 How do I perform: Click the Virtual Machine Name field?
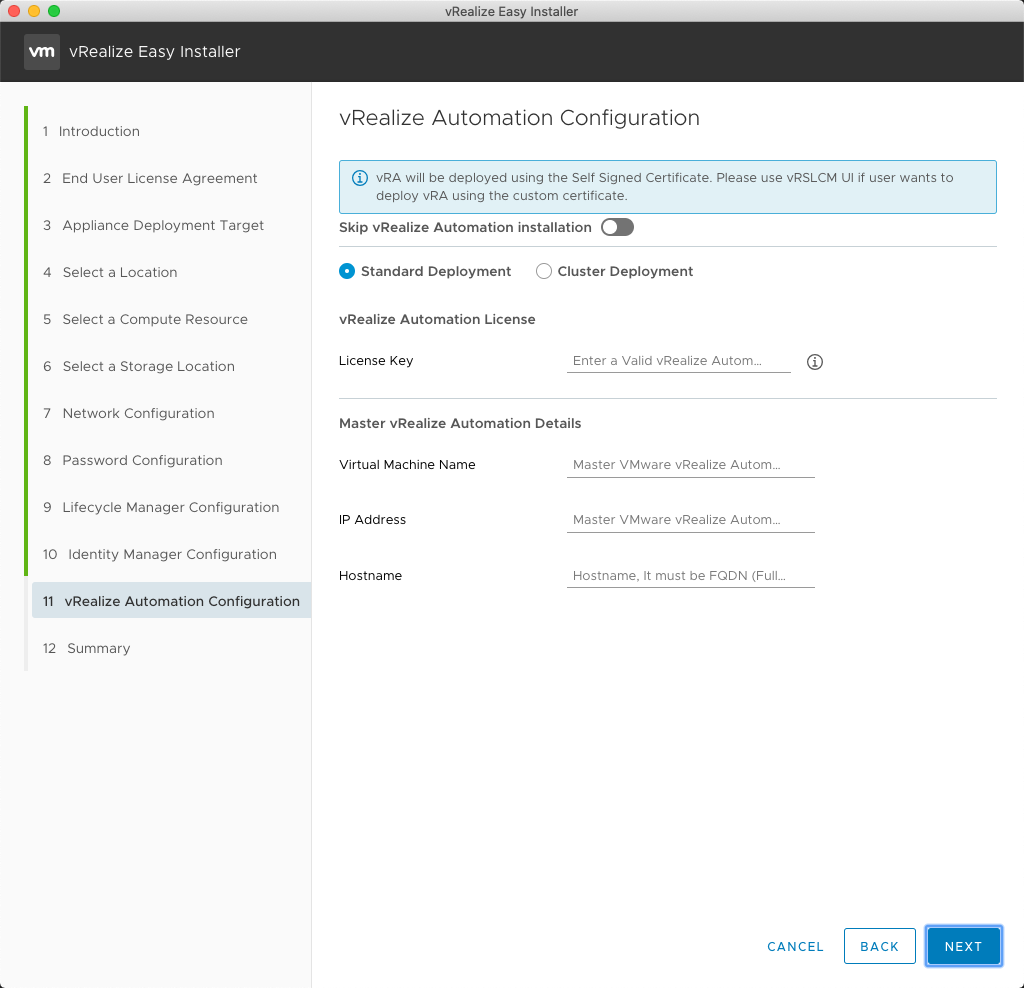click(x=690, y=465)
